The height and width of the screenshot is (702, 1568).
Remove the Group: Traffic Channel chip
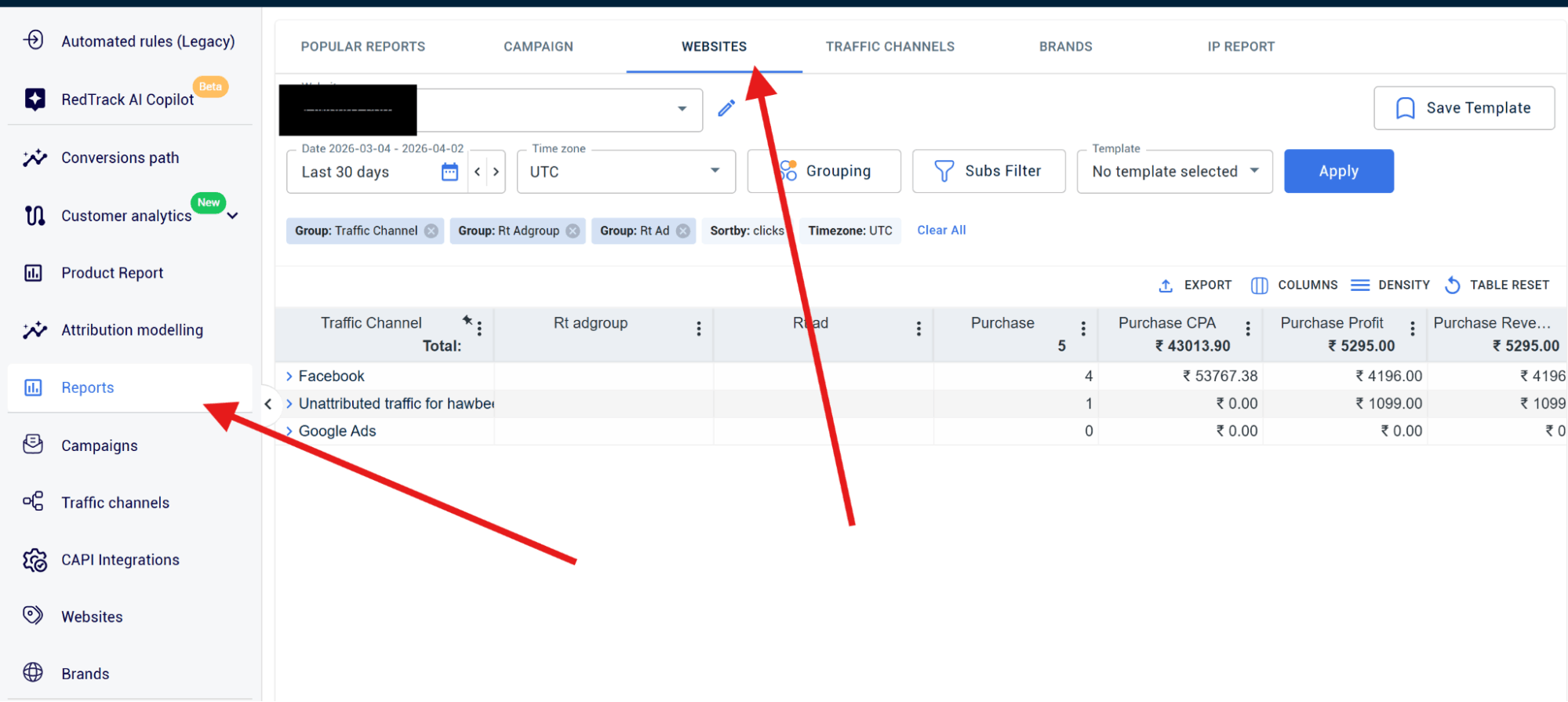431,231
